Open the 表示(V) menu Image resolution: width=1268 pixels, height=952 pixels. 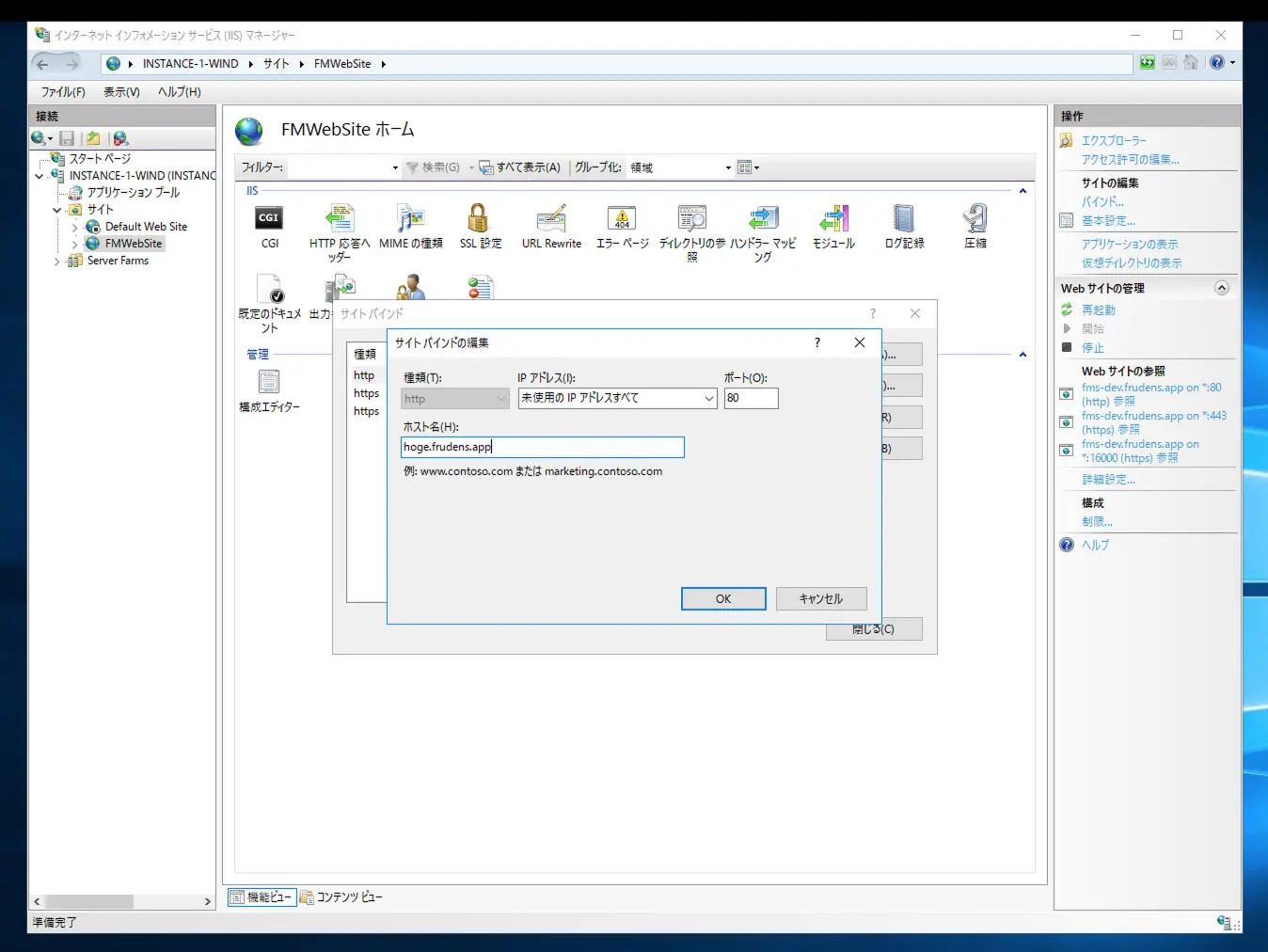[120, 91]
